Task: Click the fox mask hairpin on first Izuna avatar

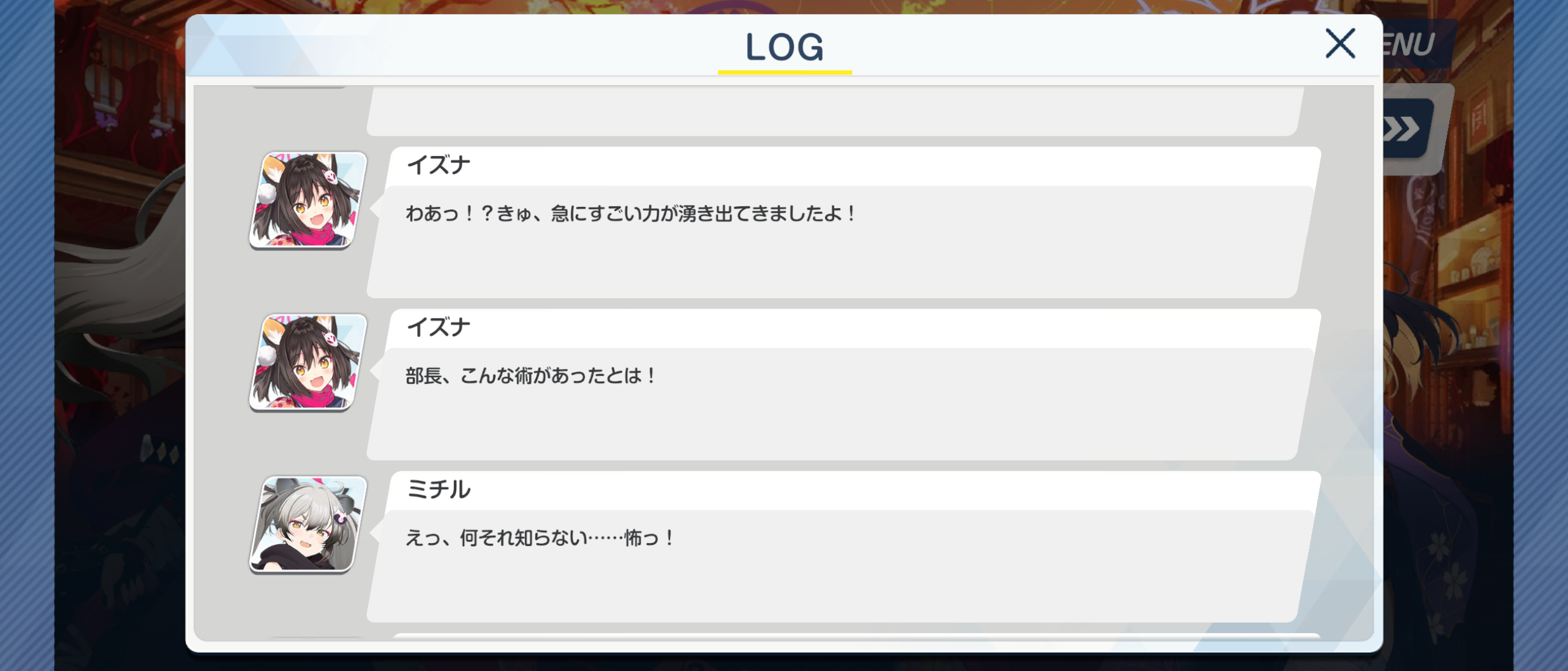Action: pos(330,176)
